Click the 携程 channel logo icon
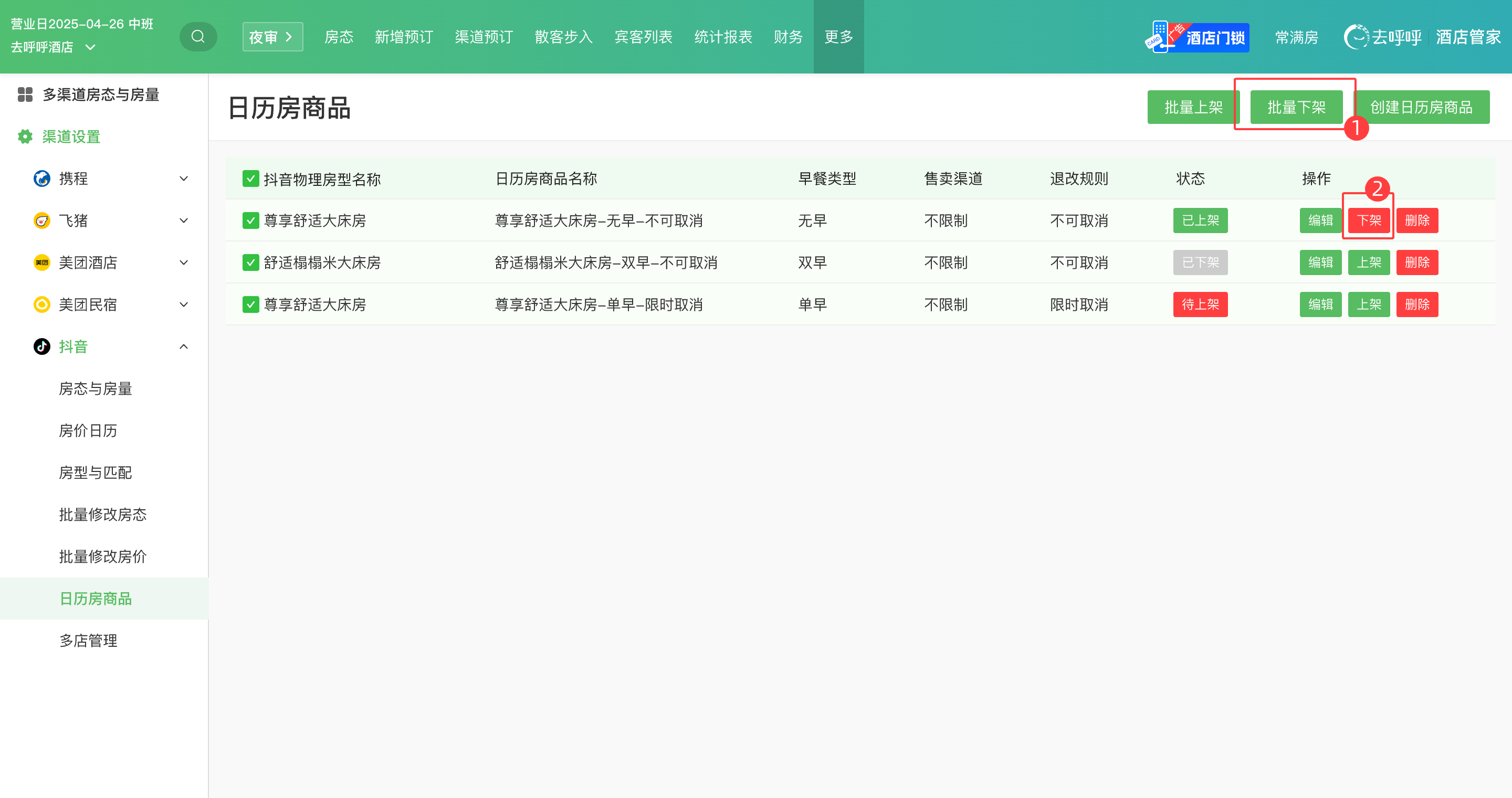Image resolution: width=1512 pixels, height=798 pixels. click(x=41, y=178)
